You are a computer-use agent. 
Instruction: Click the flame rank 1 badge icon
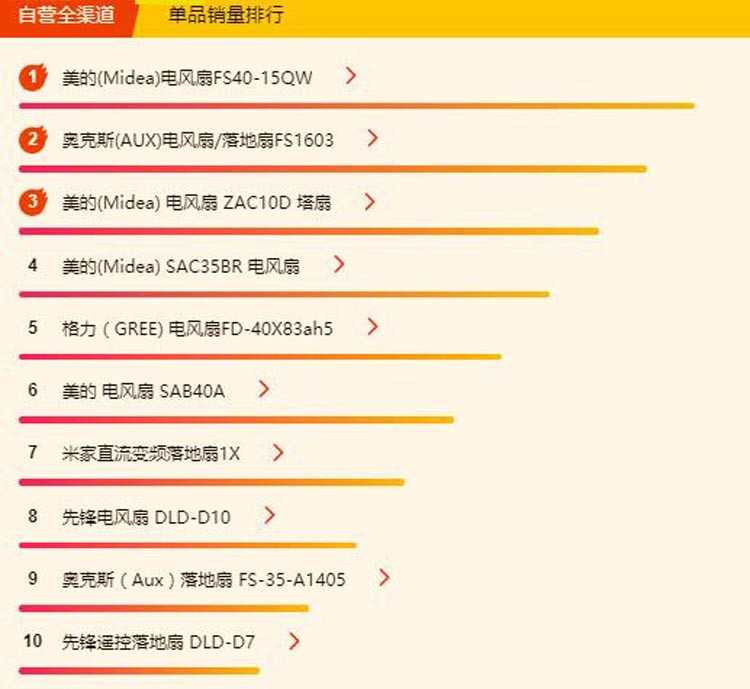[33, 77]
